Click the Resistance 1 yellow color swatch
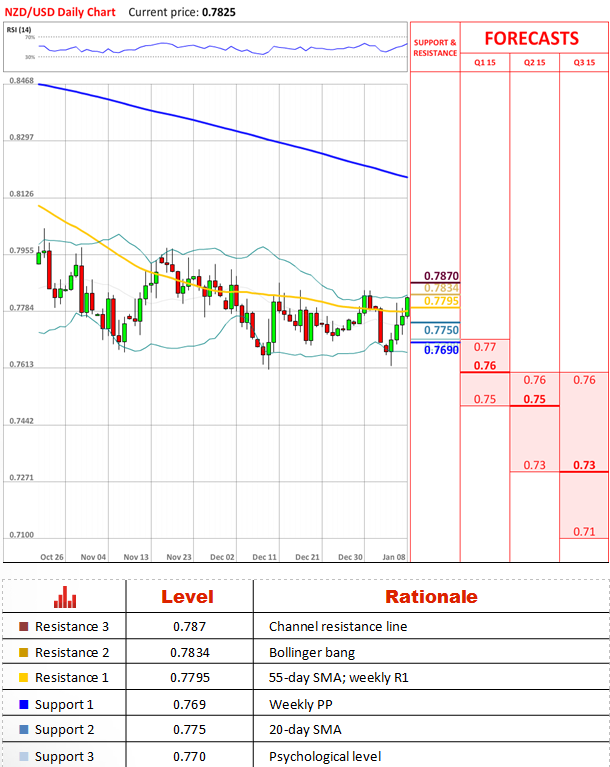 [23, 677]
